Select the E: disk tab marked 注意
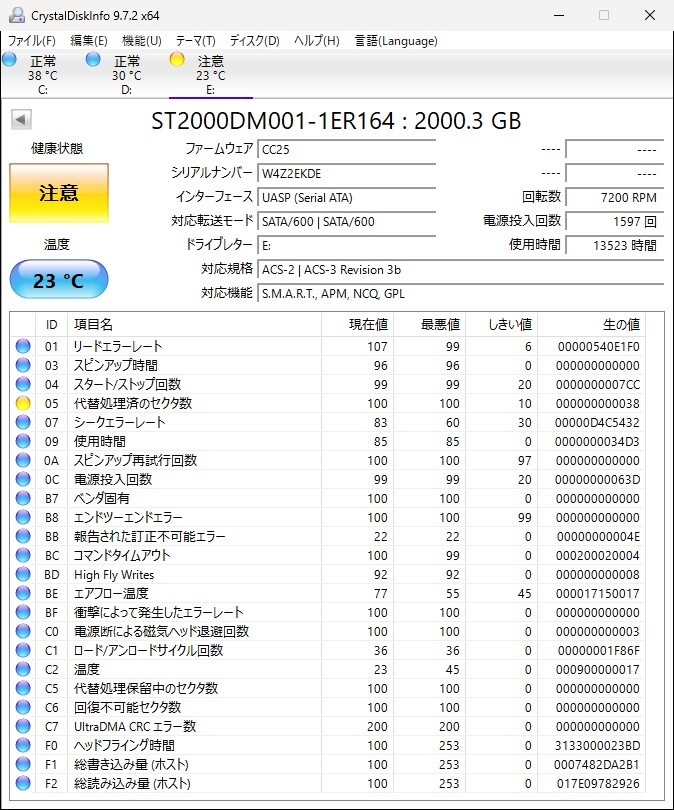This screenshot has height=810, width=674. pyautogui.click(x=211, y=75)
